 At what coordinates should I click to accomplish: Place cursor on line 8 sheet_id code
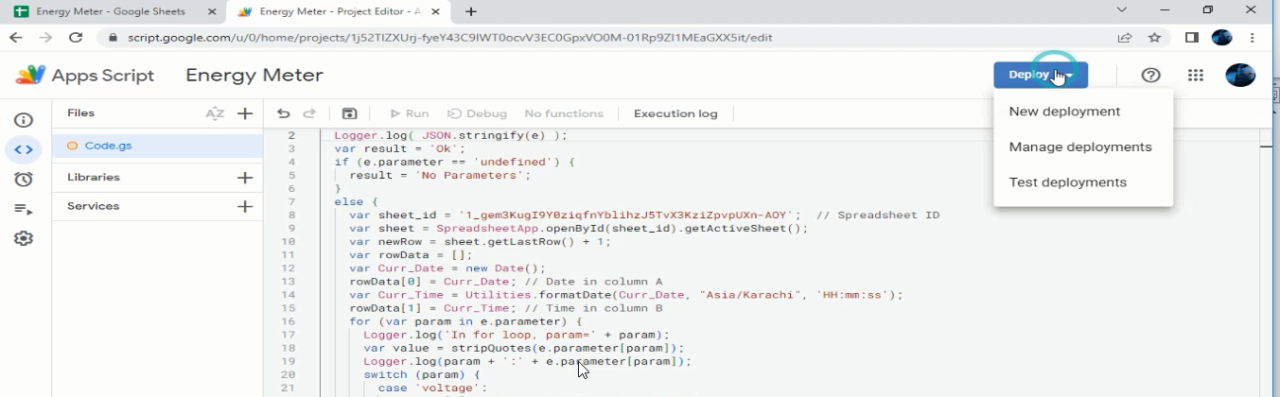(x=575, y=215)
